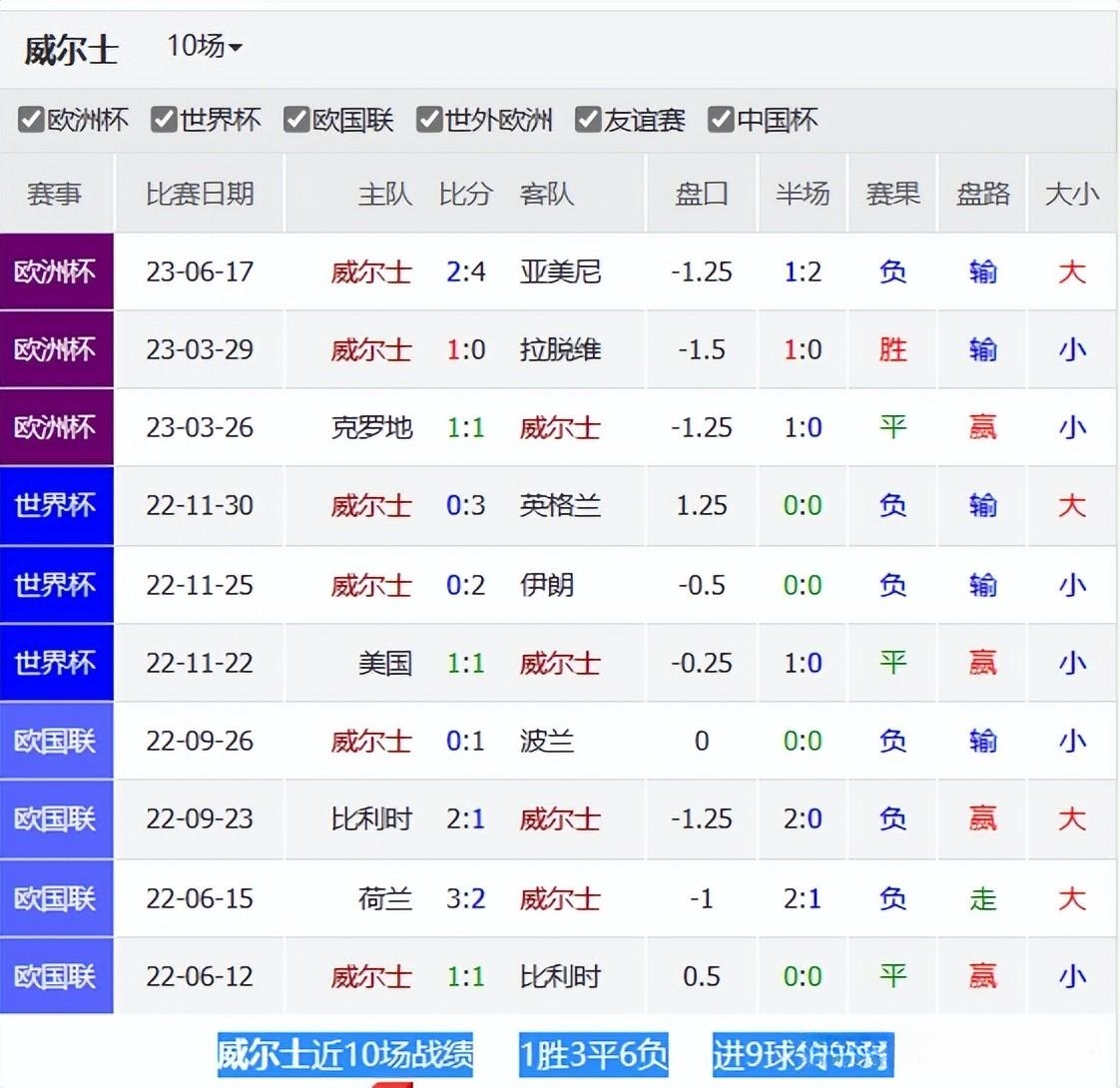Toggle the 中国杯 filter checkbox
The height and width of the screenshot is (1088, 1120).
click(x=721, y=120)
